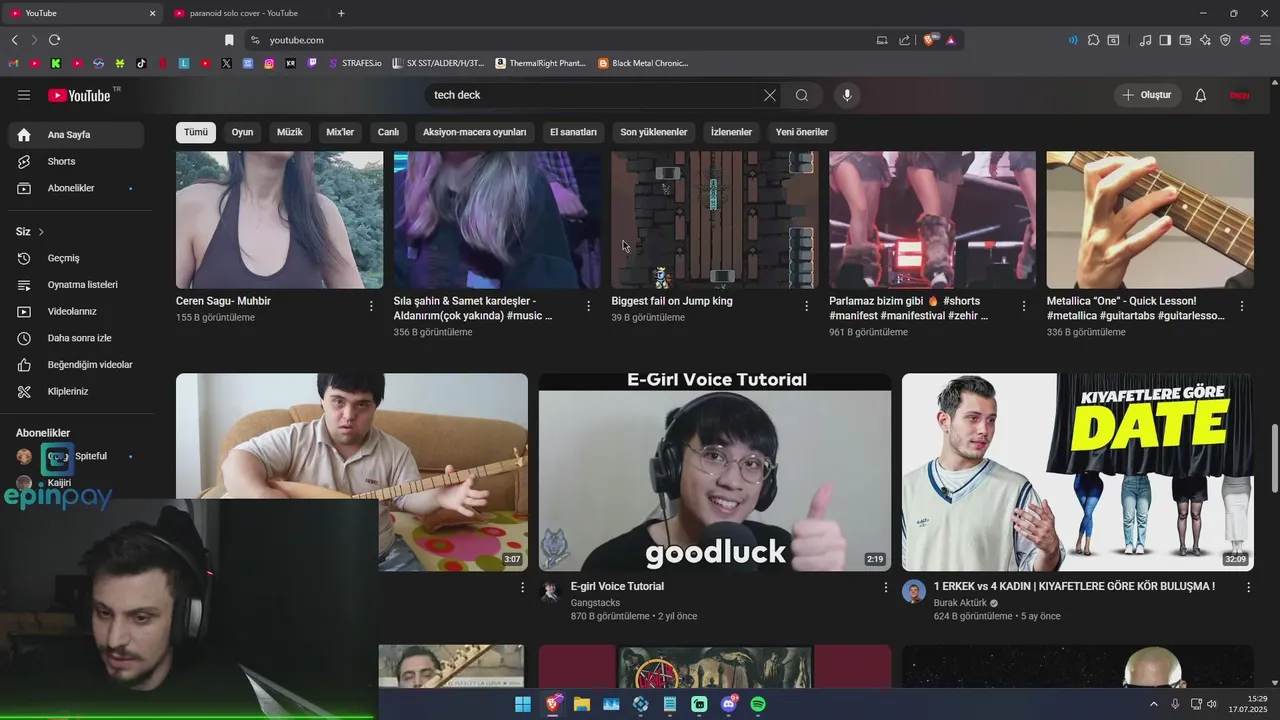Bookmark this page icon
The height and width of the screenshot is (720, 1280).
229,40
